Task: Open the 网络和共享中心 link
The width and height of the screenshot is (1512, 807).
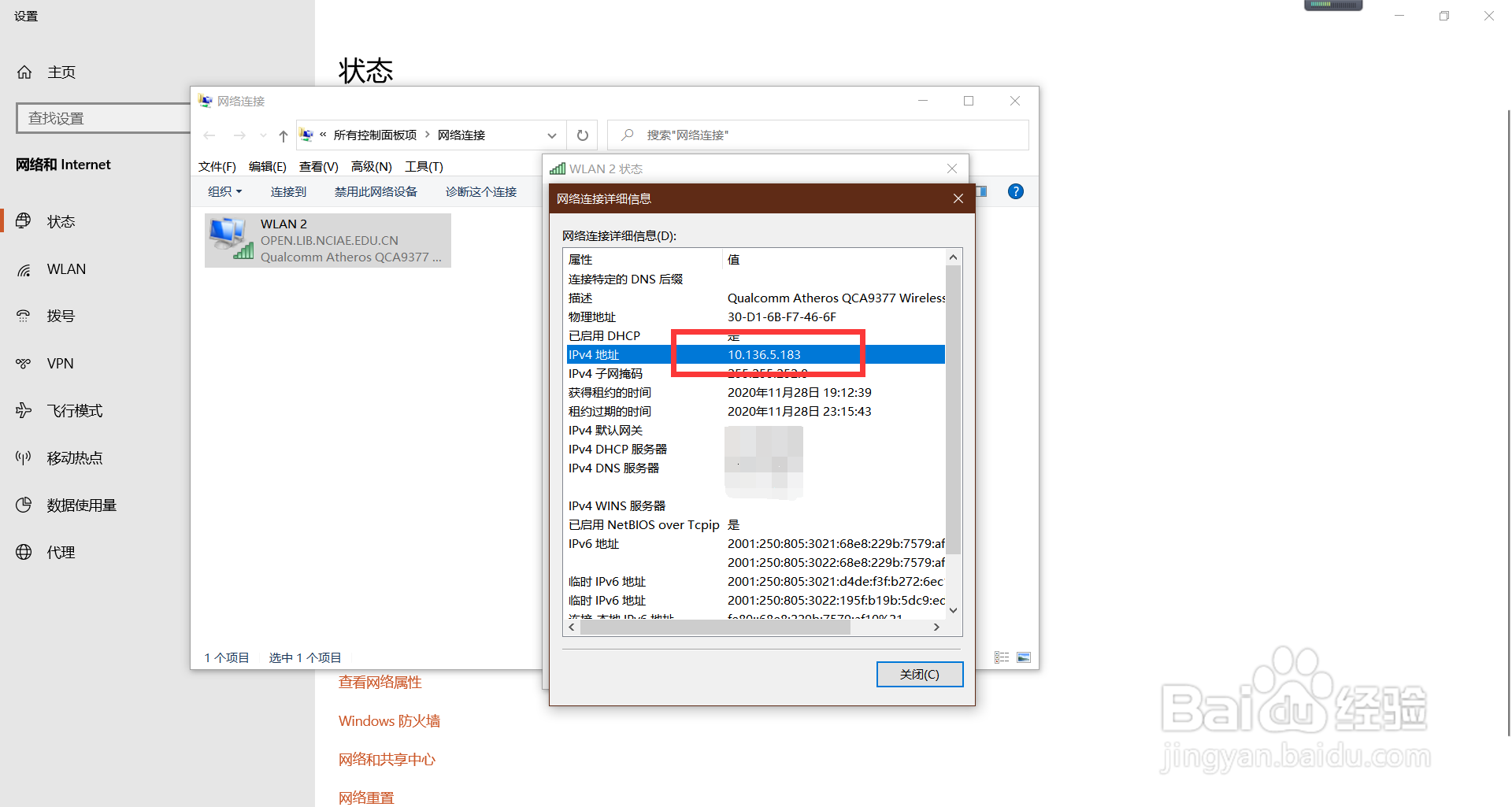Action: [x=387, y=760]
